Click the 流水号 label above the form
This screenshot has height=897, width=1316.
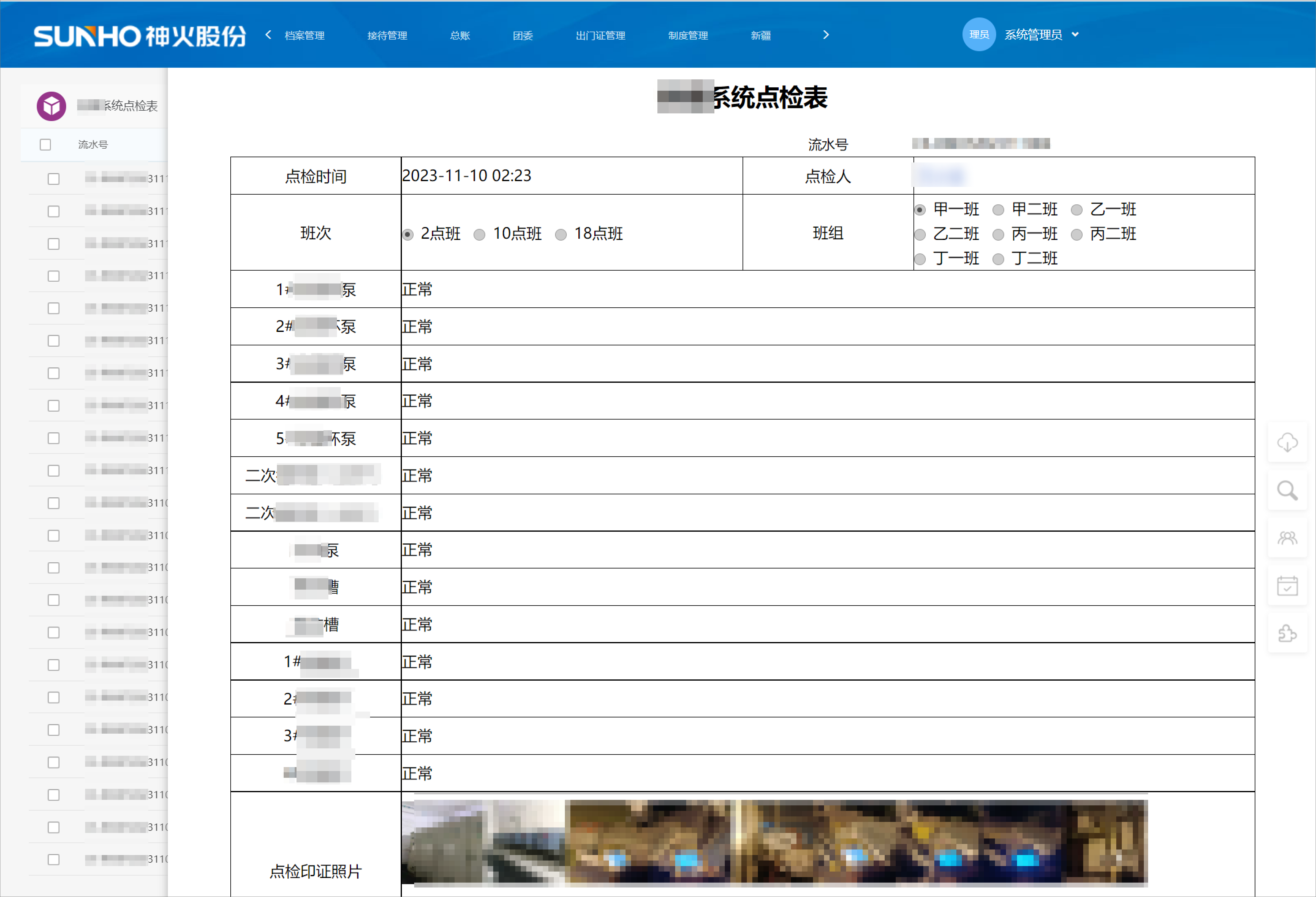pyautogui.click(x=828, y=145)
